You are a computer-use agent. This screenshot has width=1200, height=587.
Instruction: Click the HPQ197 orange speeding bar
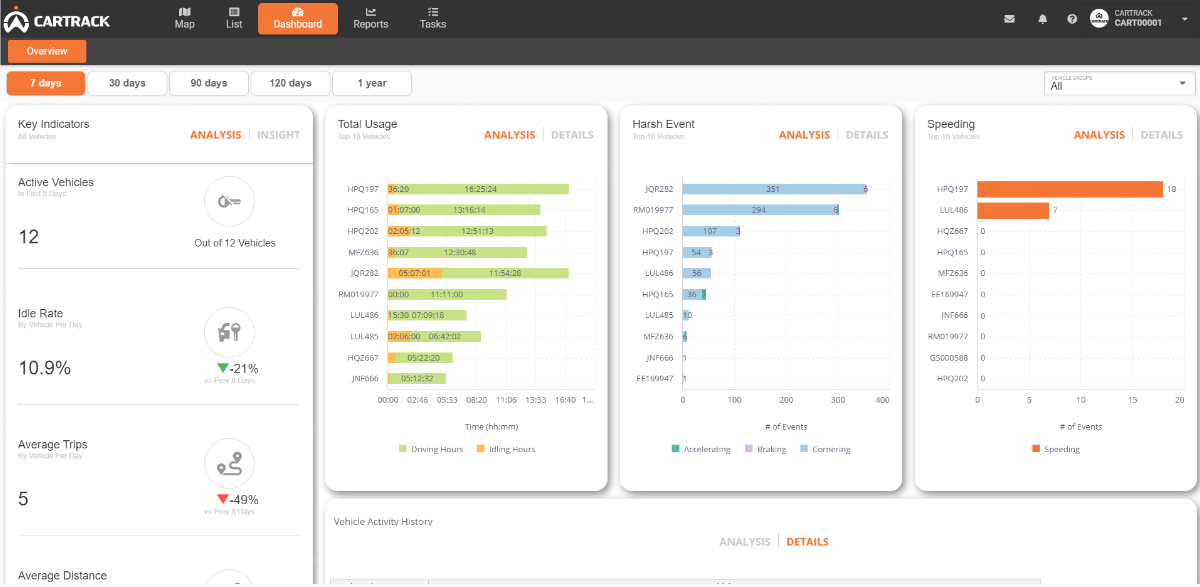tap(1069, 189)
